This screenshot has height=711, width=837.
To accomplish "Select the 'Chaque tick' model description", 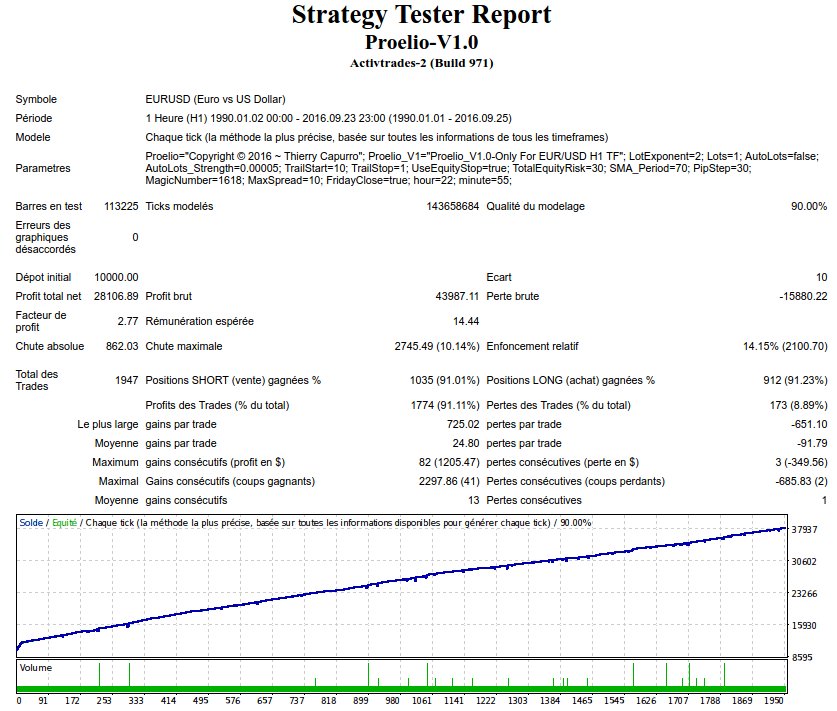I will click(x=376, y=137).
